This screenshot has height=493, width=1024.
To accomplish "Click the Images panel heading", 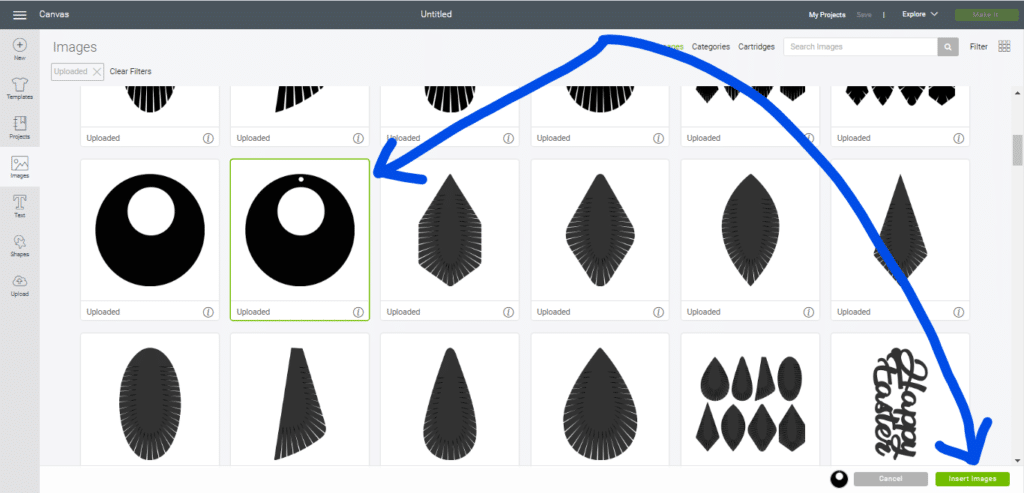I will tap(75, 47).
